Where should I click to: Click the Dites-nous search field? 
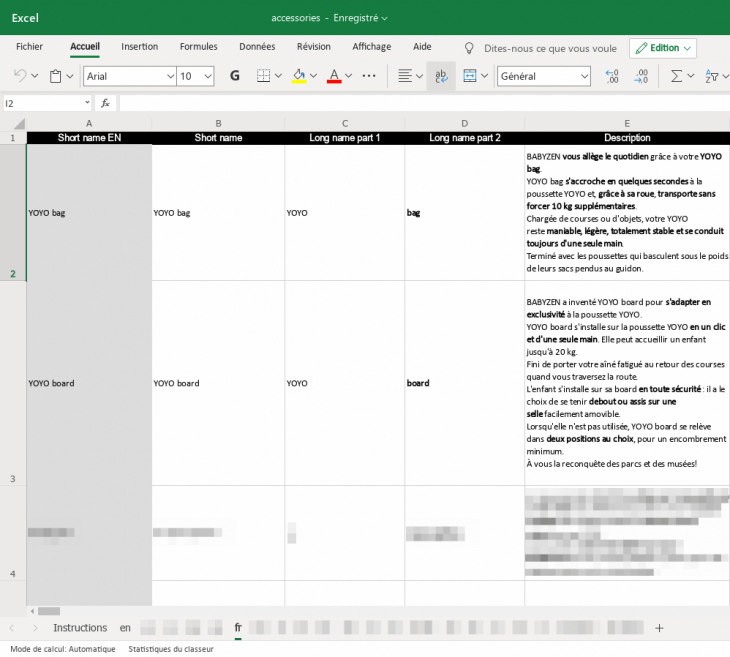click(550, 48)
